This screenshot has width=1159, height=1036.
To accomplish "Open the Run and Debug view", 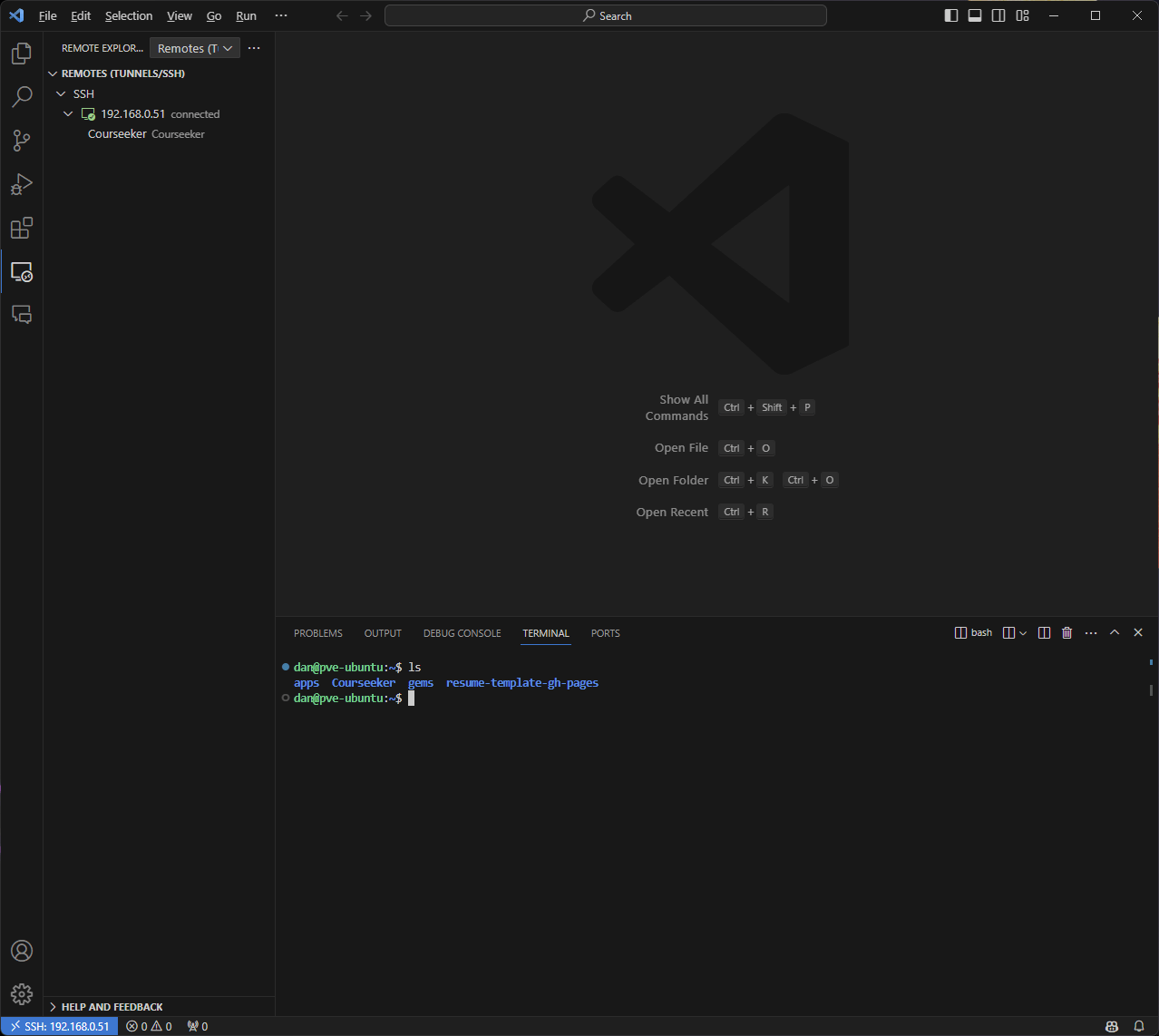I will point(22,184).
